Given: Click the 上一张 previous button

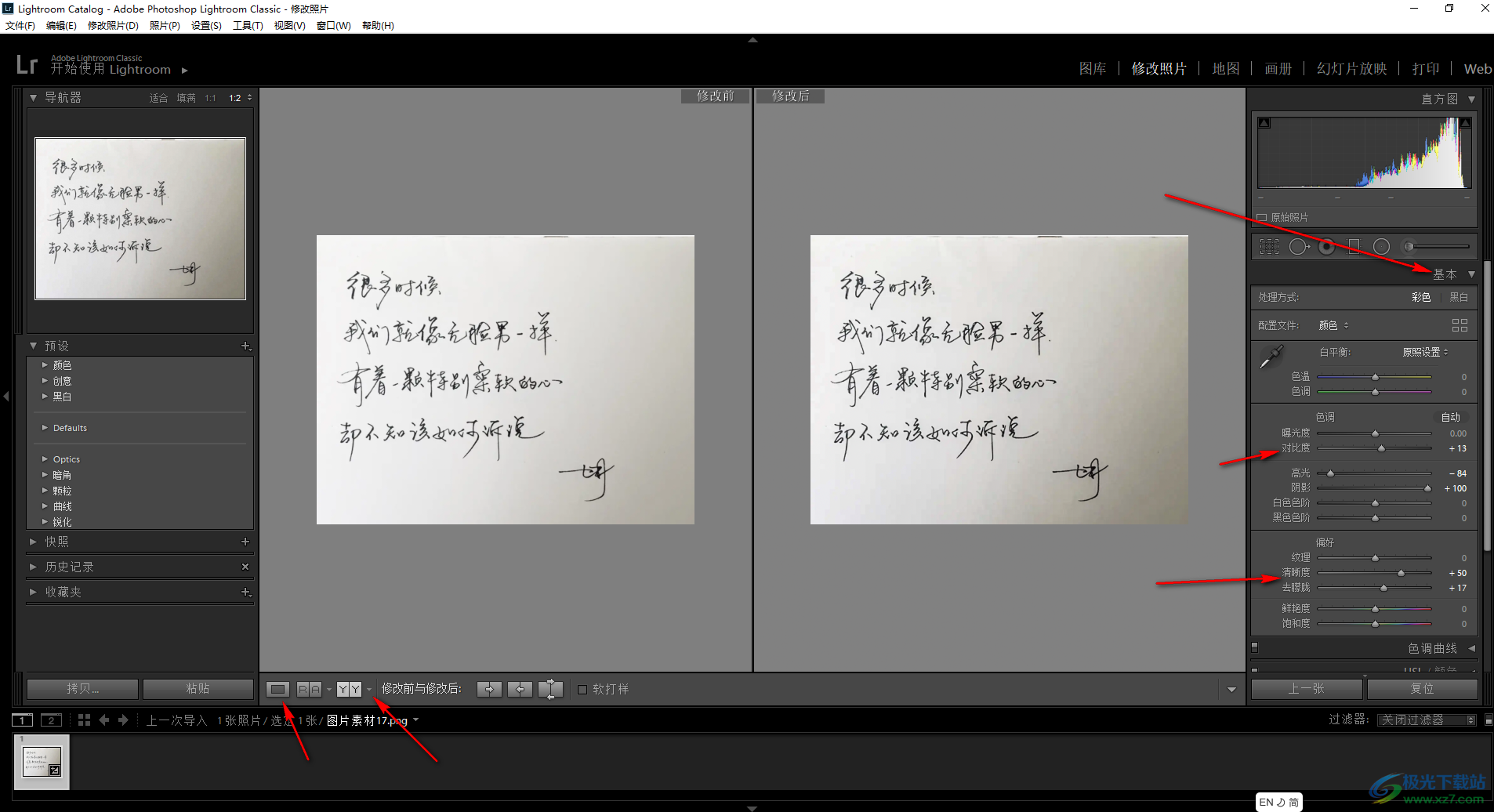Looking at the screenshot, I should (x=1307, y=688).
